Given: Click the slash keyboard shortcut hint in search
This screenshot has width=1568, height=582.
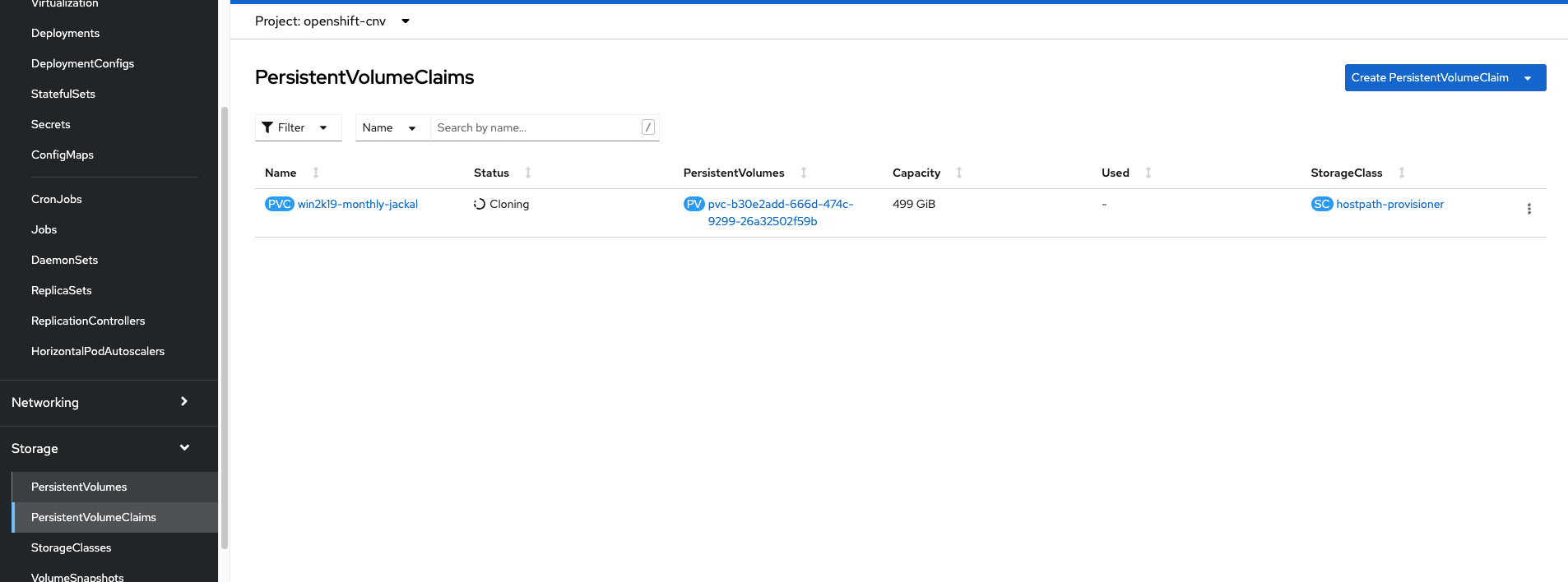Looking at the screenshot, I should pyautogui.click(x=647, y=127).
